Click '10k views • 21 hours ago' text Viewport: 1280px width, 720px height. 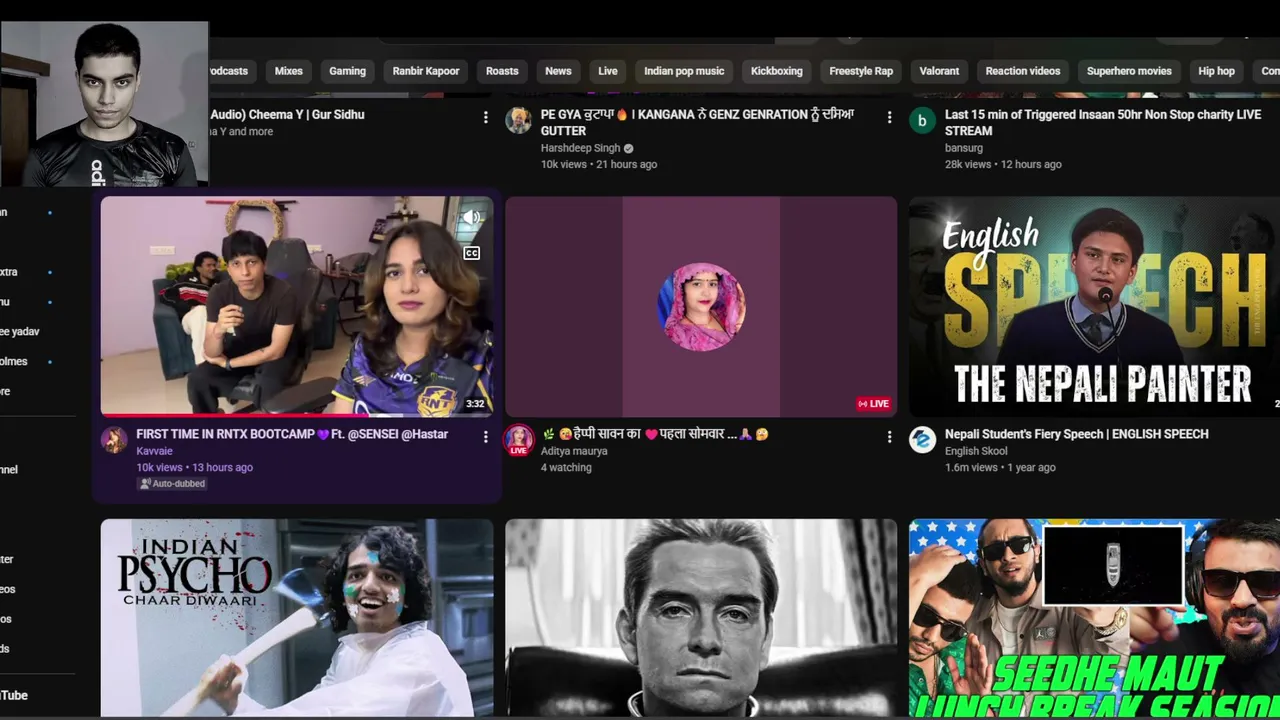(x=599, y=164)
